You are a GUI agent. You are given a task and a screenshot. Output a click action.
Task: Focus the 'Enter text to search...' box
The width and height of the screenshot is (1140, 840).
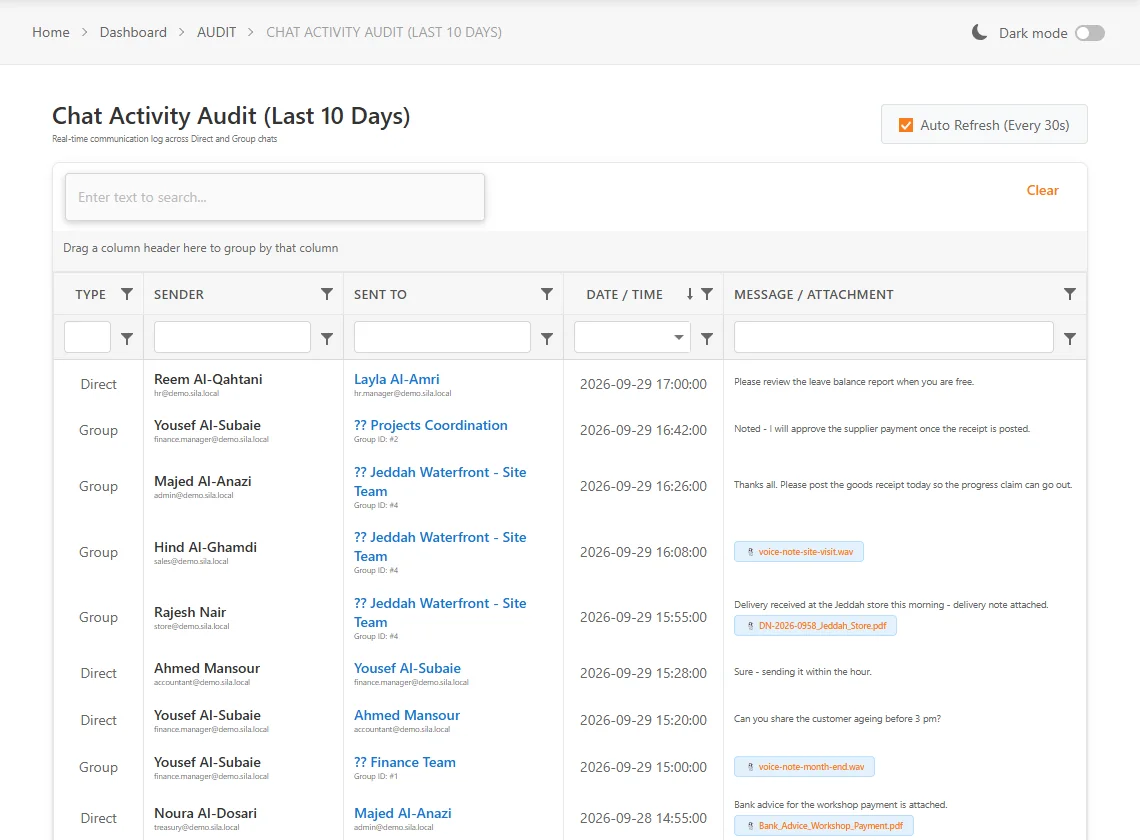pos(275,197)
